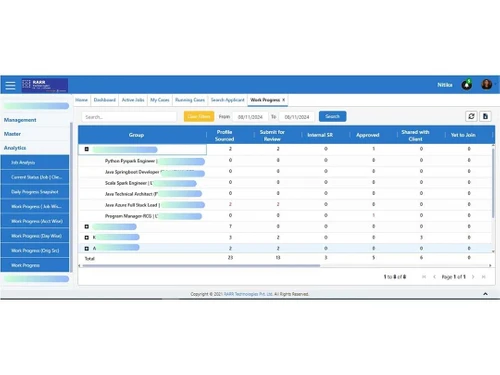Open Job Analysis in the sidebar

point(35,162)
